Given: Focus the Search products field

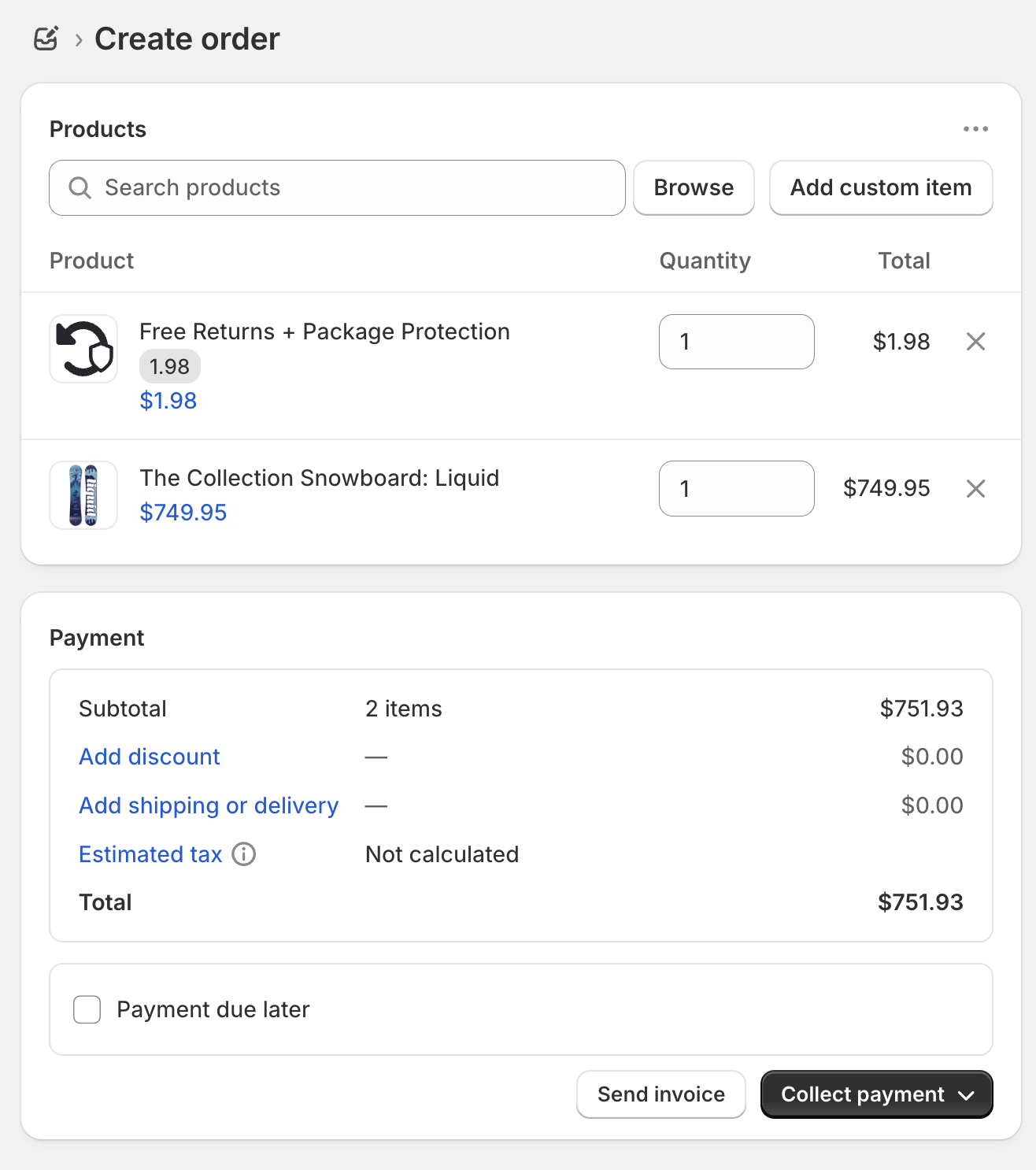Looking at the screenshot, I should 337,187.
